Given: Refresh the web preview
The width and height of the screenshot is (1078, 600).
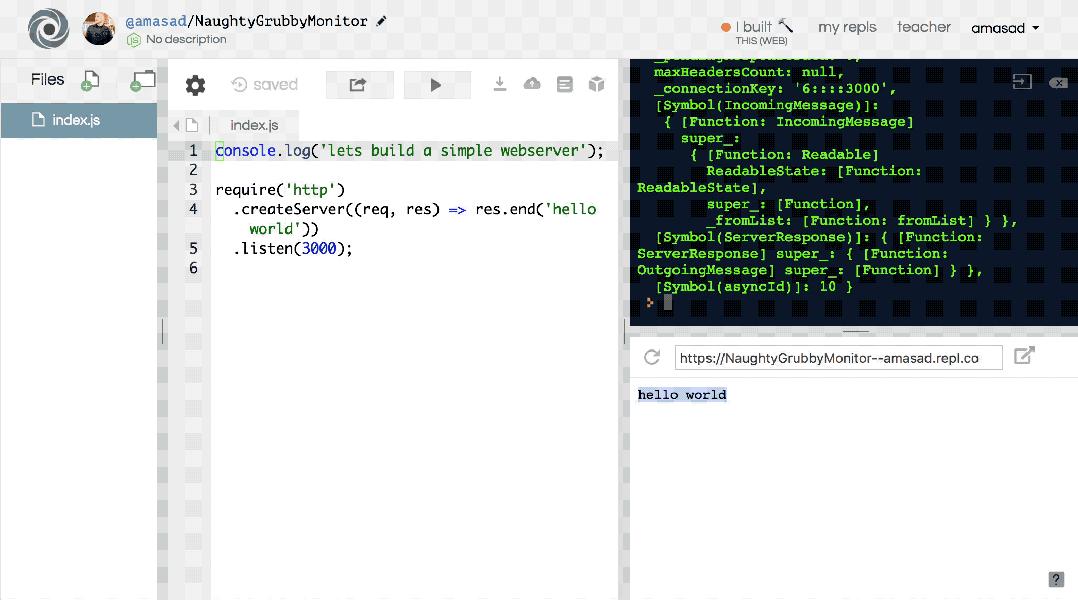Looking at the screenshot, I should (652, 357).
